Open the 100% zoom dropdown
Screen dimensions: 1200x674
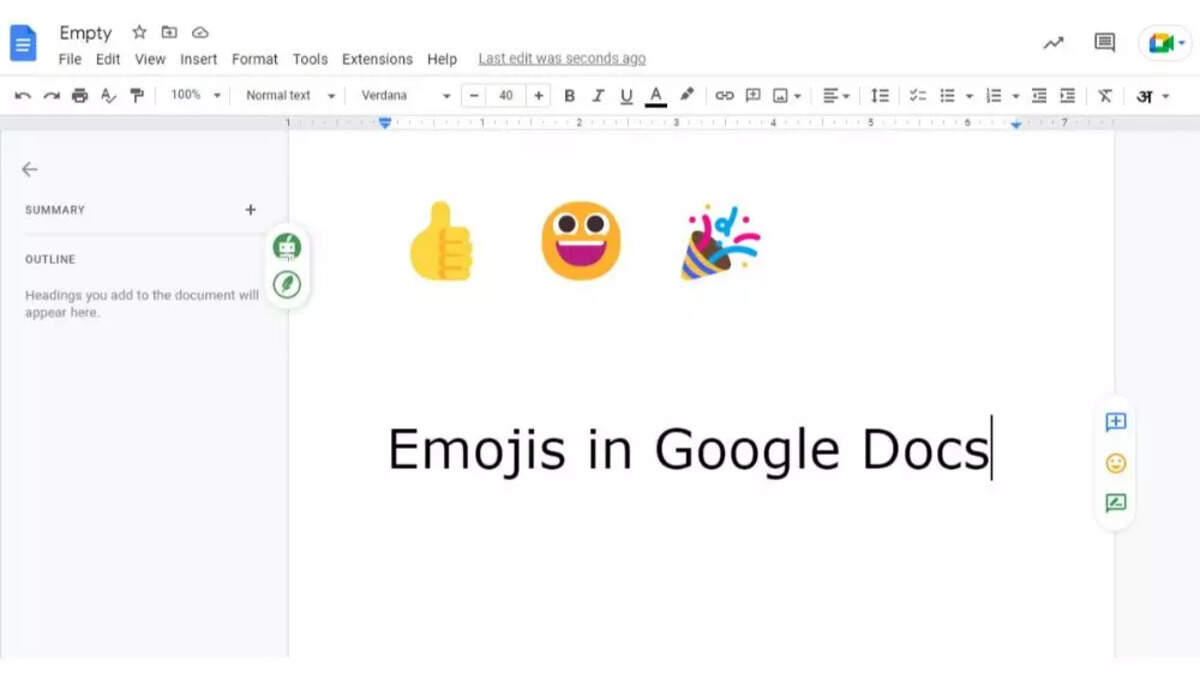[195, 95]
